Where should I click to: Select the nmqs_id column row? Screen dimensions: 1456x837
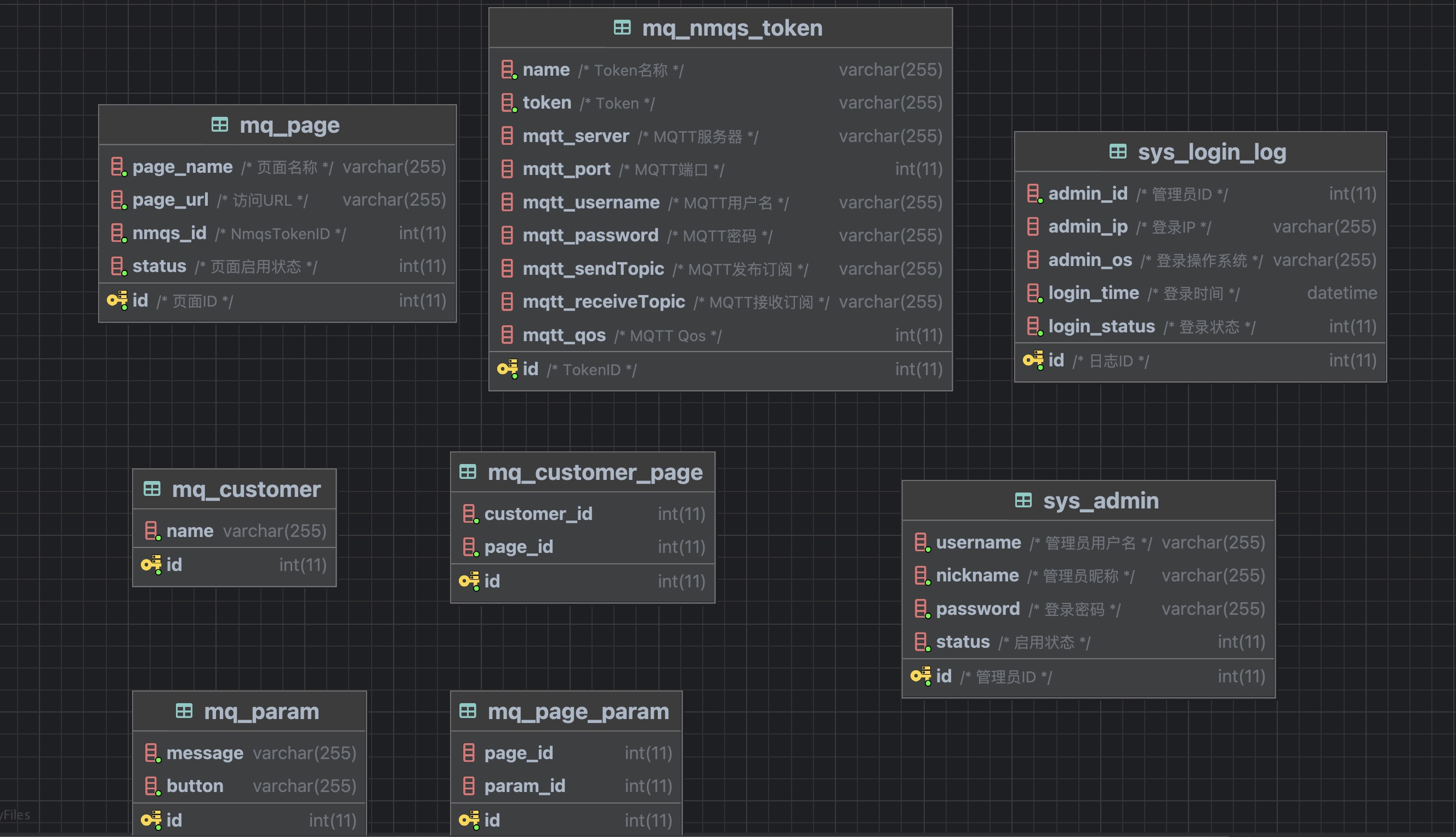click(x=277, y=234)
